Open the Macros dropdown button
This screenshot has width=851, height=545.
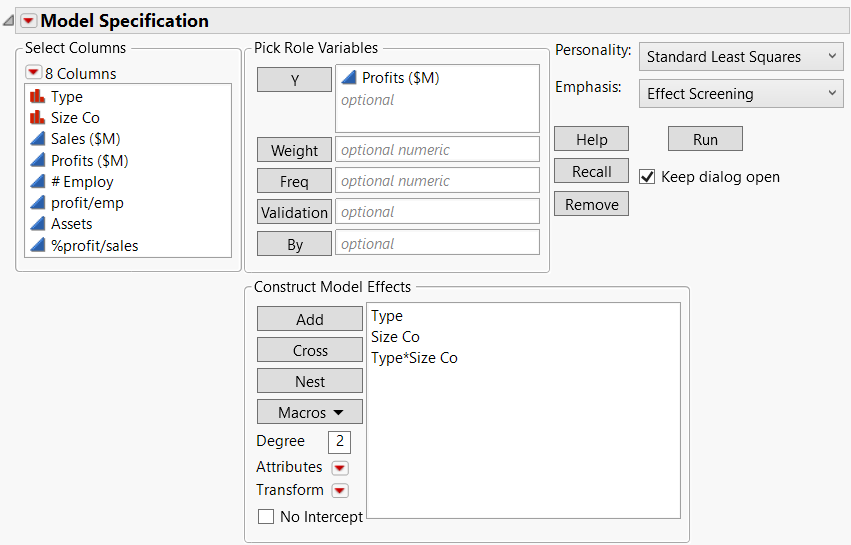(309, 412)
